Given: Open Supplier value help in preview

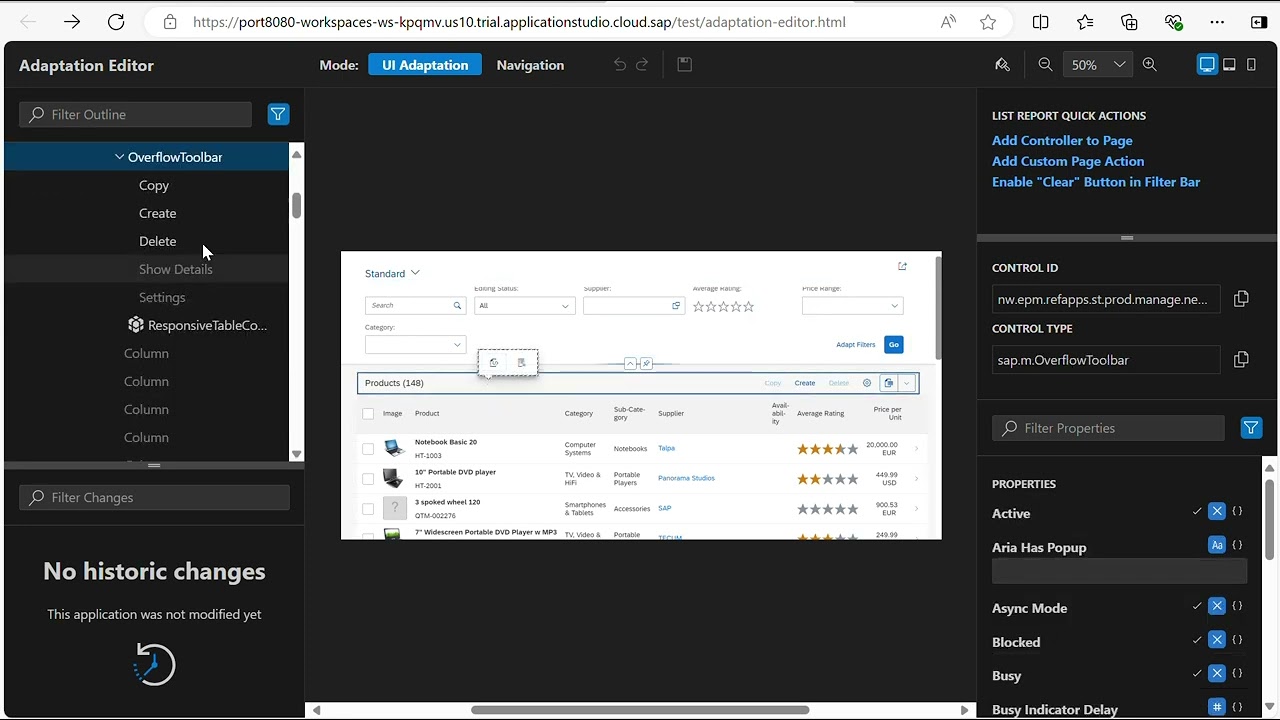Looking at the screenshot, I should coord(676,306).
